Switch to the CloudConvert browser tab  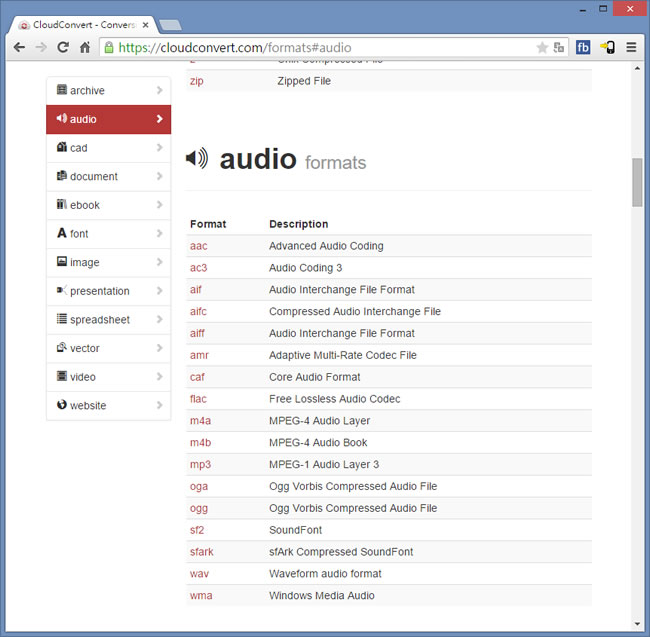pyautogui.click(x=80, y=23)
